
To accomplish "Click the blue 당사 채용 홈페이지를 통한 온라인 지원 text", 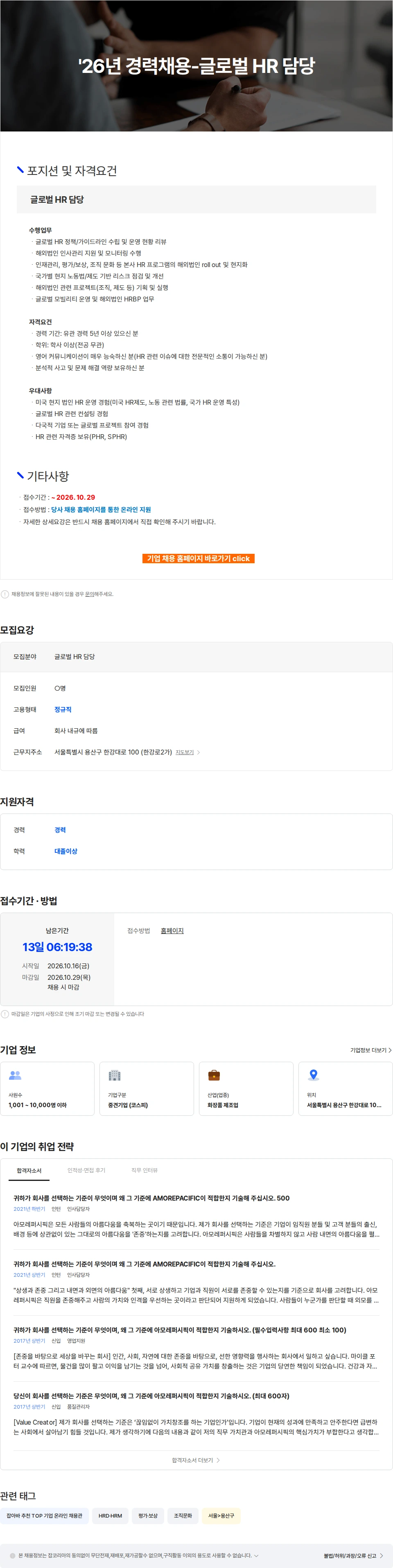I will [x=101, y=510].
